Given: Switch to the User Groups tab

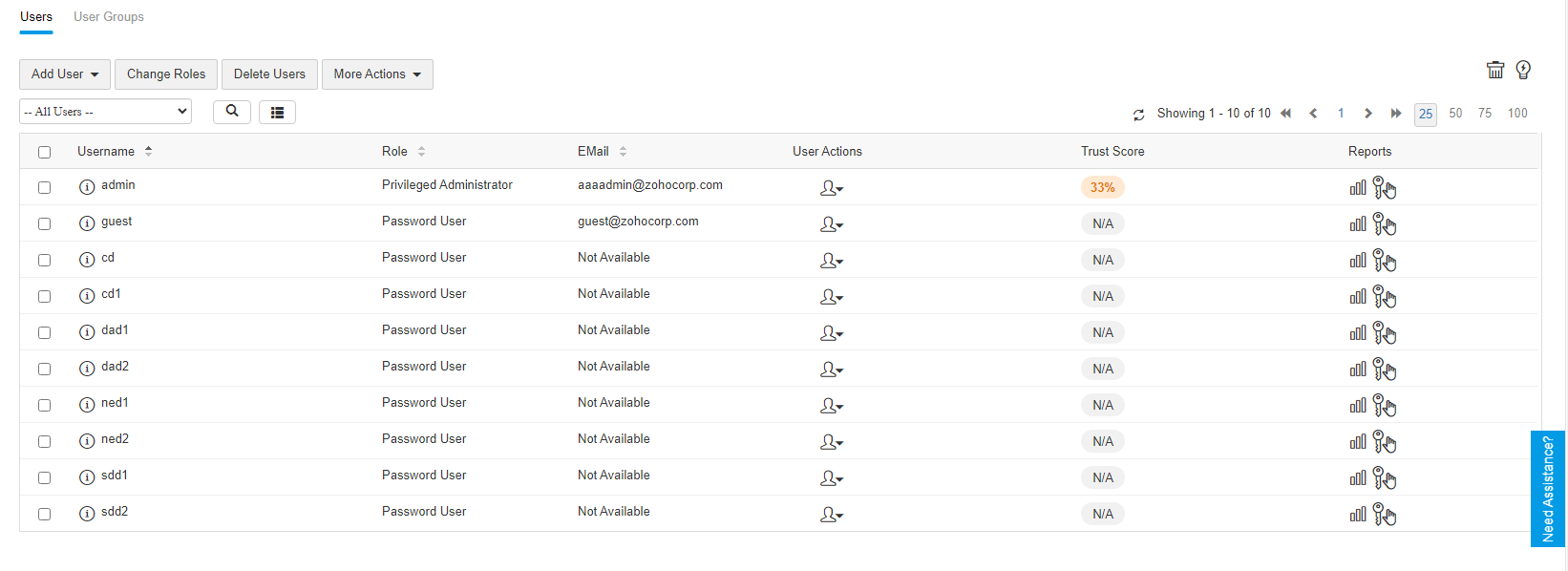Looking at the screenshot, I should click(109, 17).
